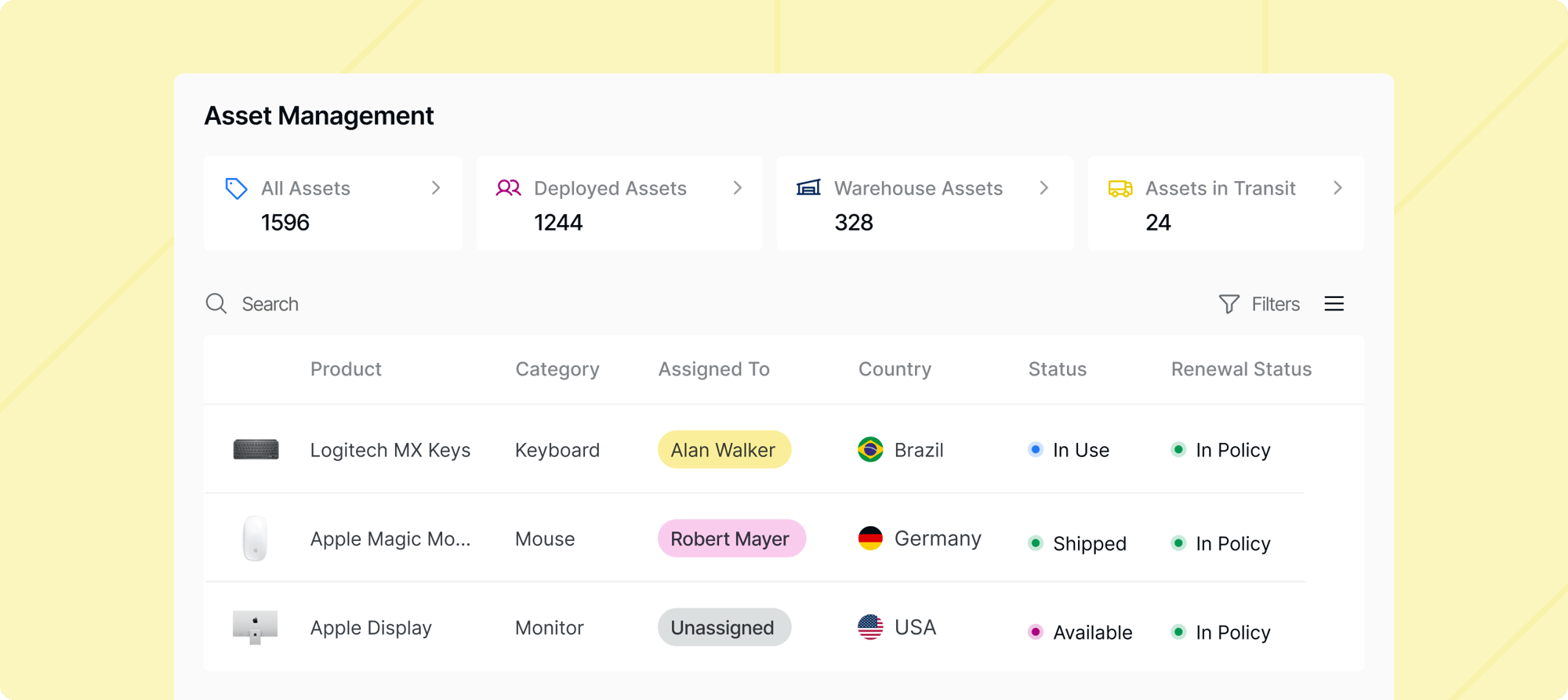Click the search magnifying glass icon

216,303
